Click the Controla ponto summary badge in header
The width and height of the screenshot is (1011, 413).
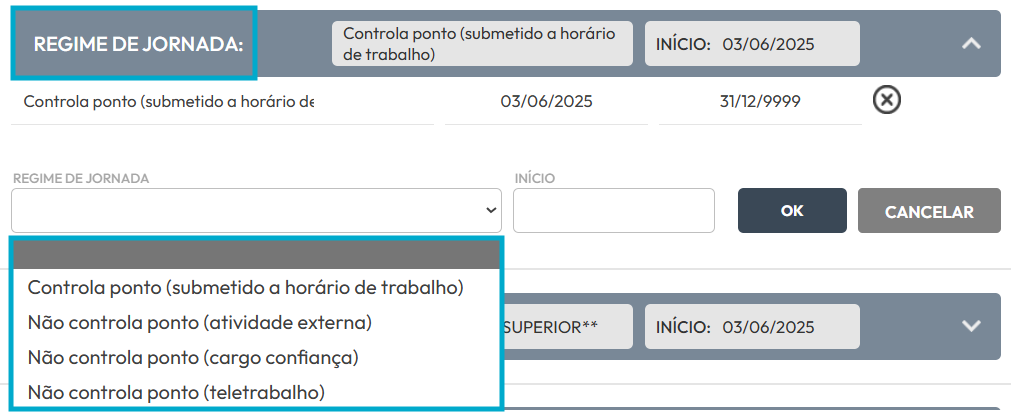[x=482, y=44]
